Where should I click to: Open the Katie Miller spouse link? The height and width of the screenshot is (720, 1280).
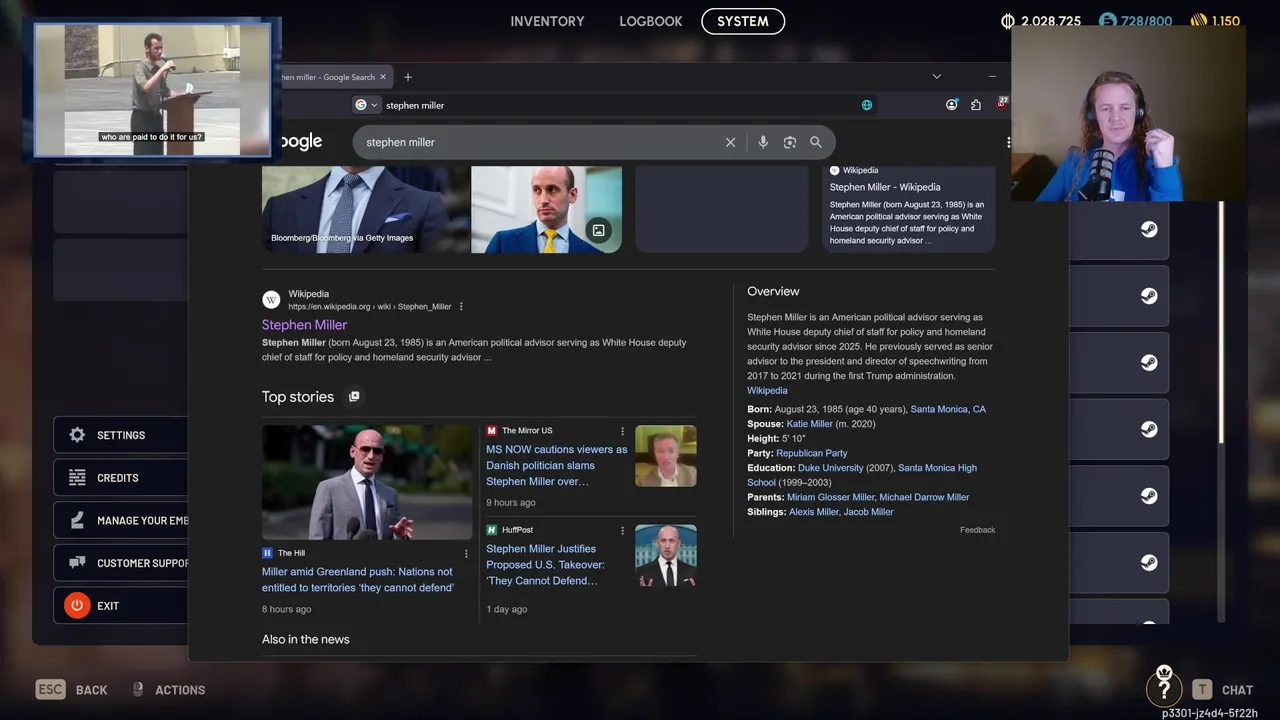coord(809,424)
